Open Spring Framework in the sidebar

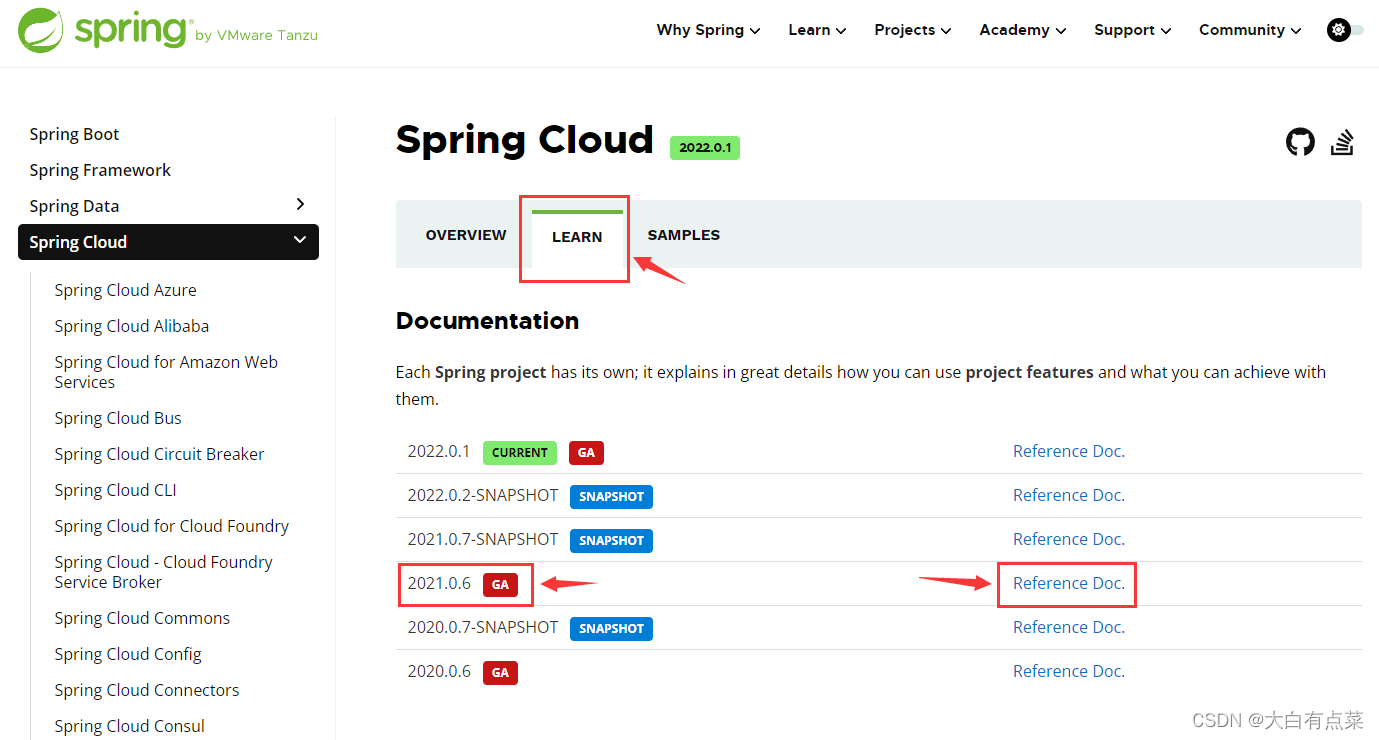pyautogui.click(x=100, y=170)
